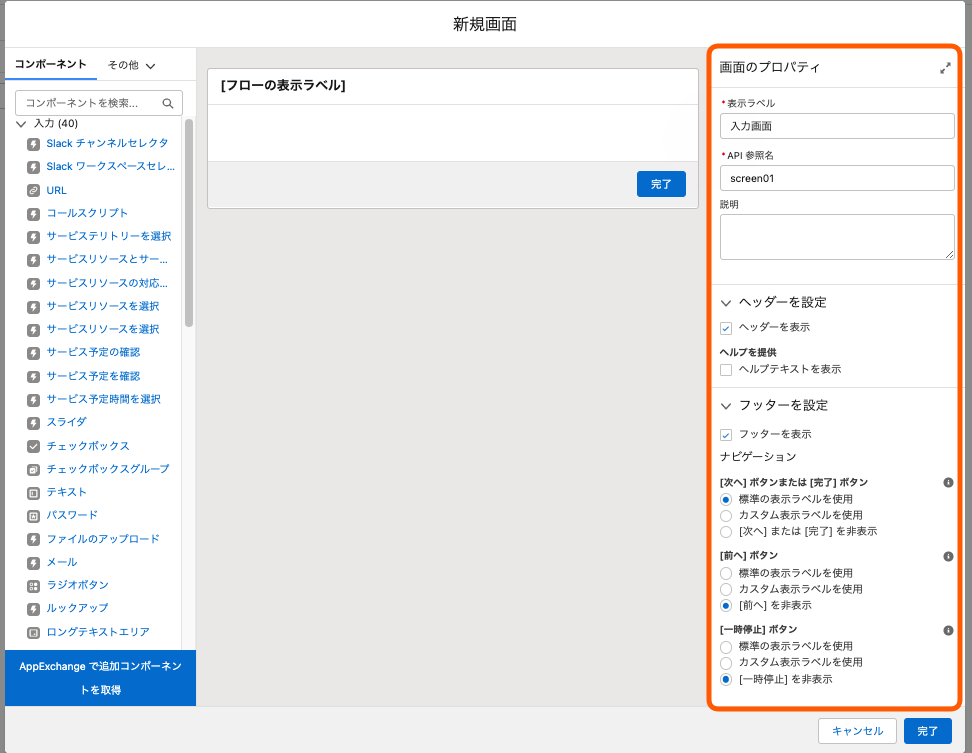This screenshot has width=972, height=753.
Task: Click the チェックボックスグループ component icon
Action: [33, 470]
